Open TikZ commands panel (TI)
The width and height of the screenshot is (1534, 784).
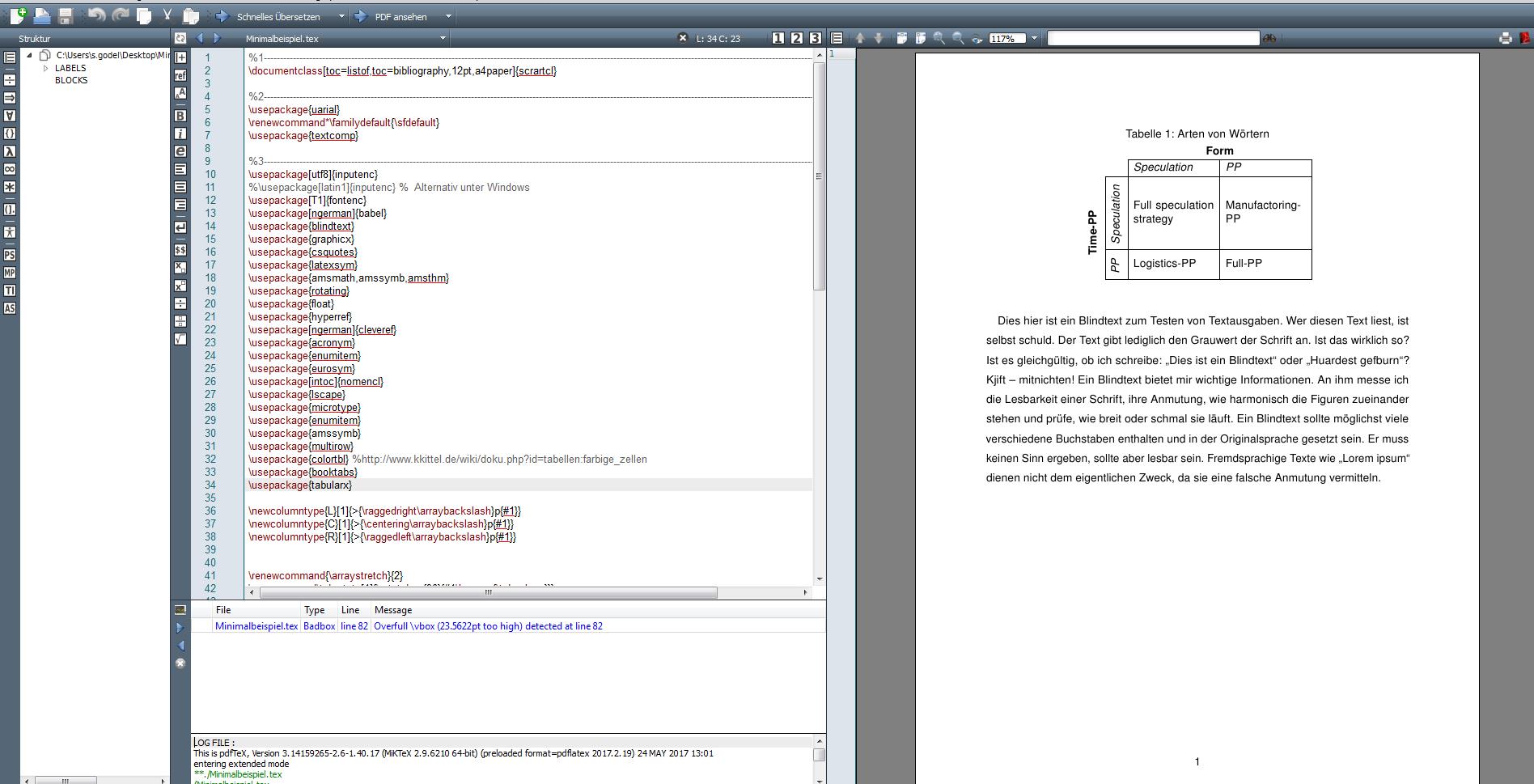point(10,290)
